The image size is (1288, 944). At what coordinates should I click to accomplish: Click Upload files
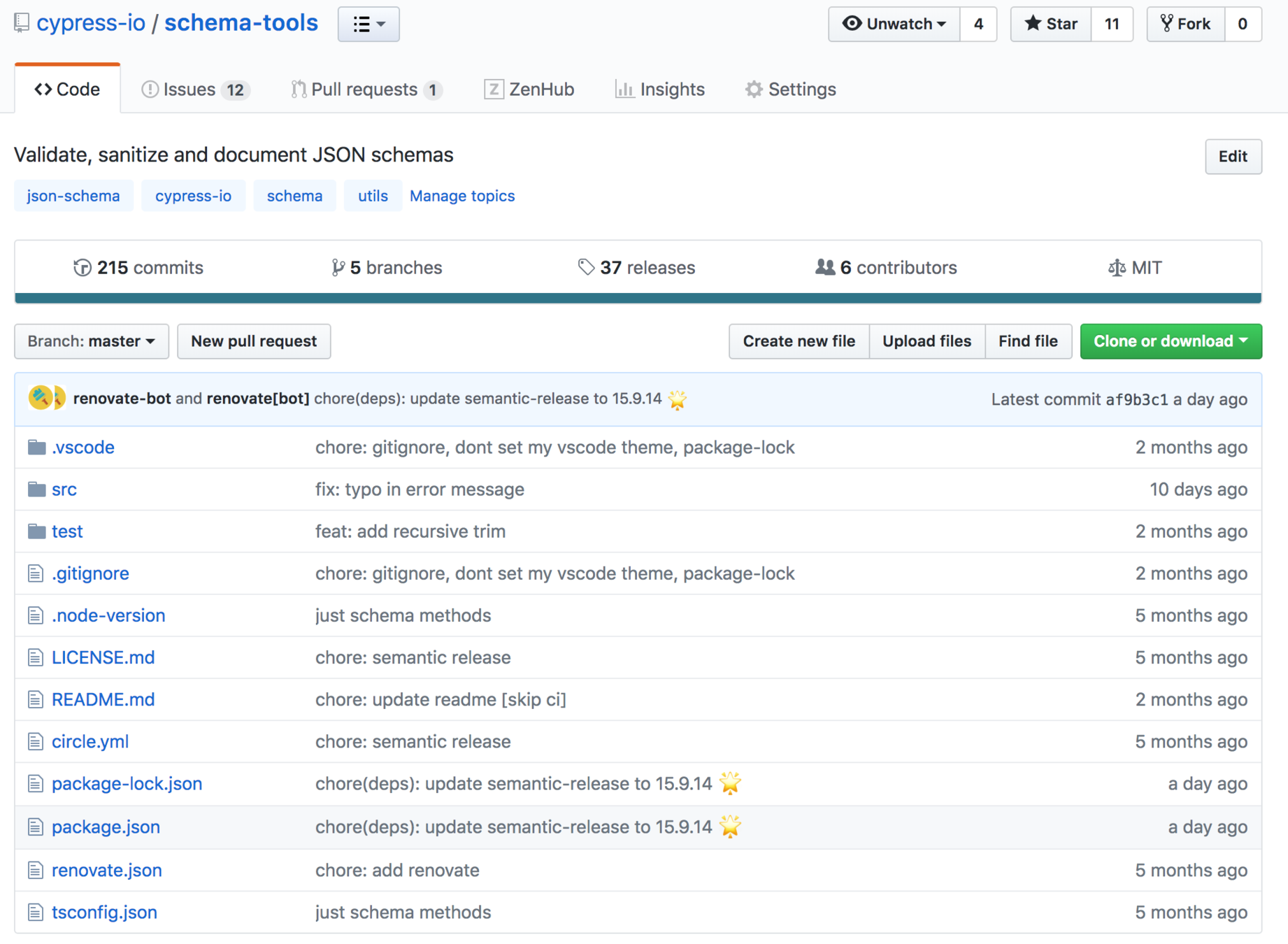(926, 341)
